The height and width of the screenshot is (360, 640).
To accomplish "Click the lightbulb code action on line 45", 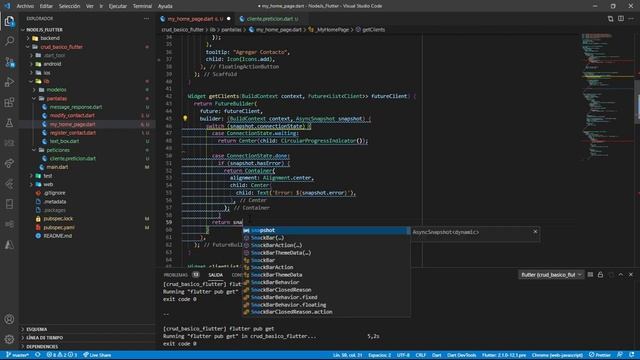I will click(x=185, y=118).
